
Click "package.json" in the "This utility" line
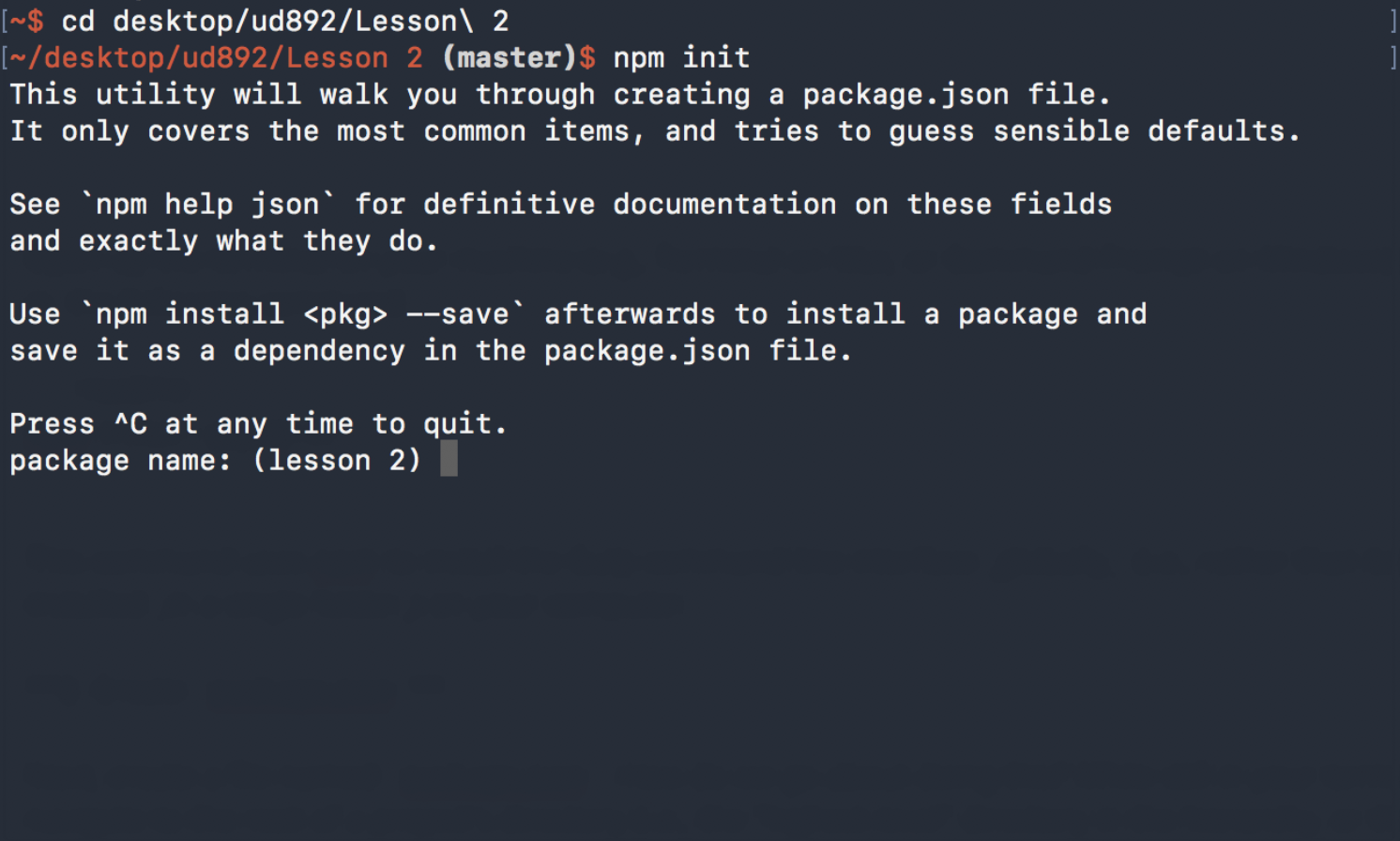tap(905, 94)
